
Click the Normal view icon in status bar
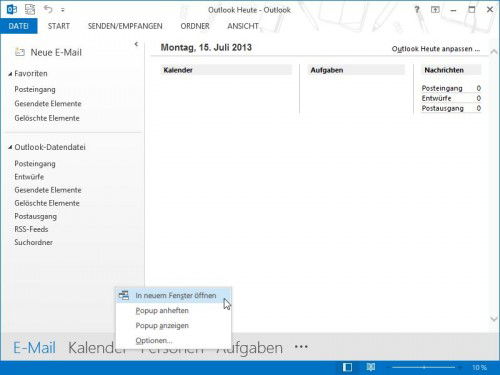pos(347,367)
